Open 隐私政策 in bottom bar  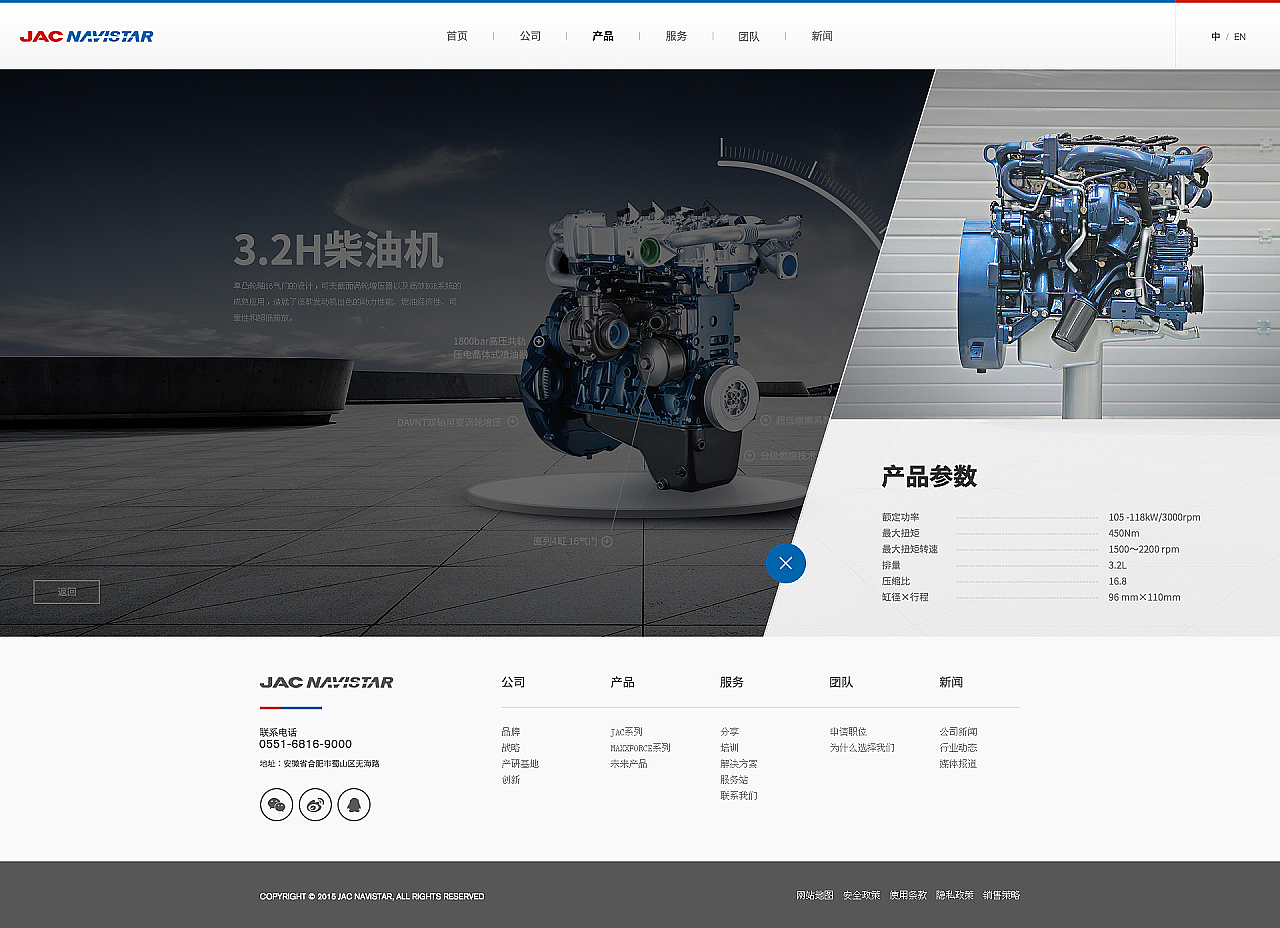point(955,896)
